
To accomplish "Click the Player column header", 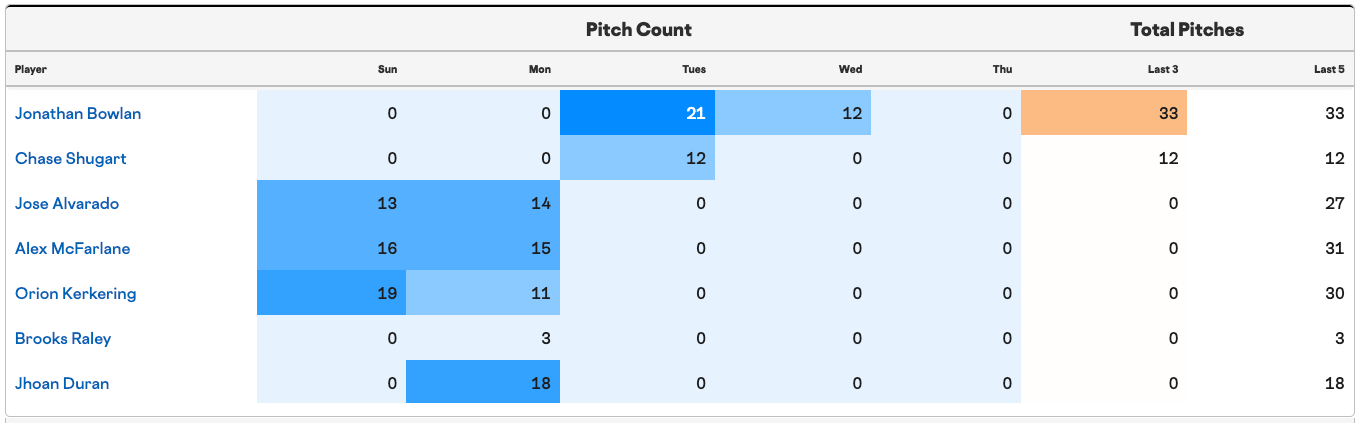I will (x=31, y=69).
